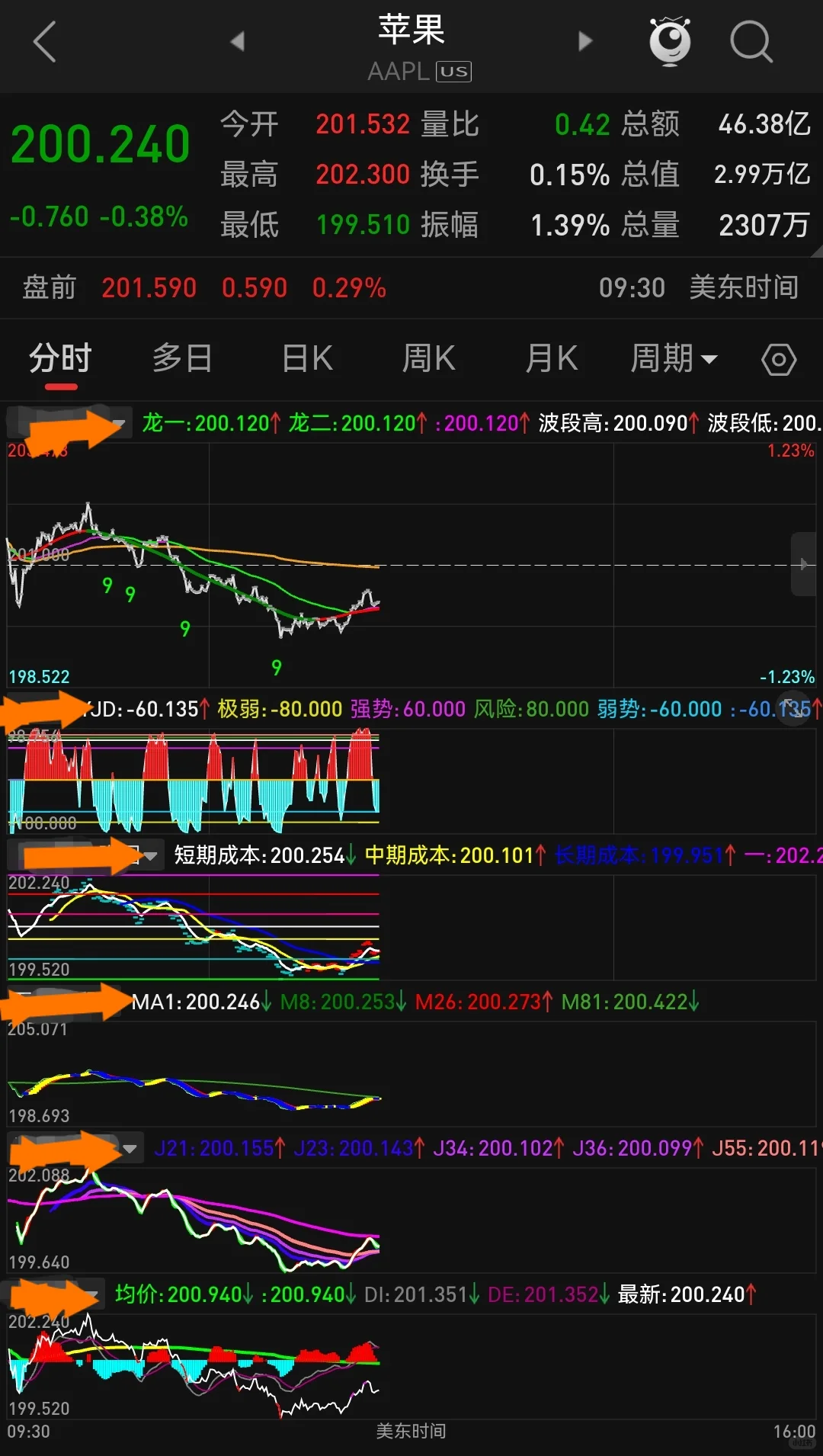823x1456 pixels.
Task: Tap the 总额 value 46.38亿
Action: pos(764,124)
